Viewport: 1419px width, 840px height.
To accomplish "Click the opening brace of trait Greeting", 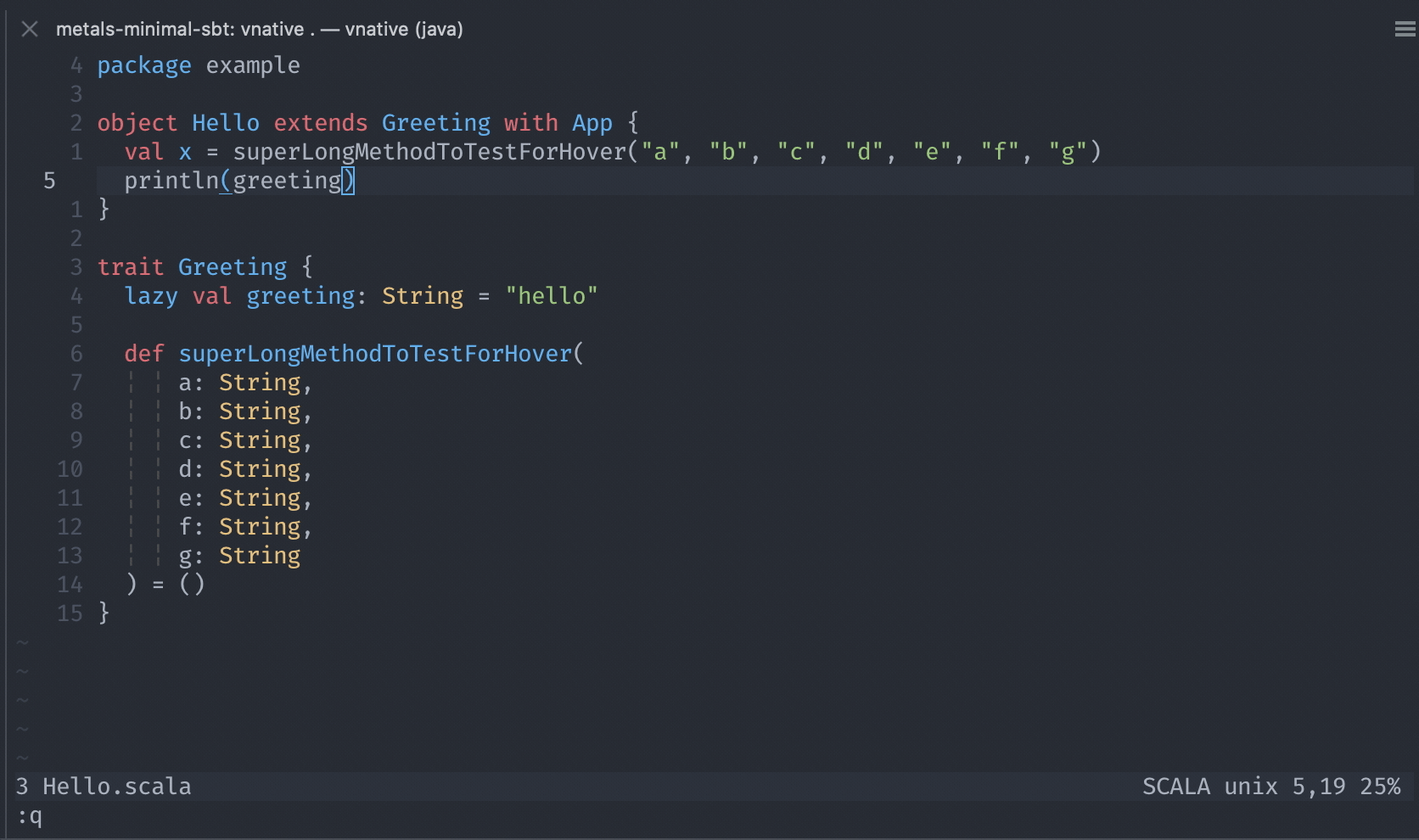I will pyautogui.click(x=307, y=266).
